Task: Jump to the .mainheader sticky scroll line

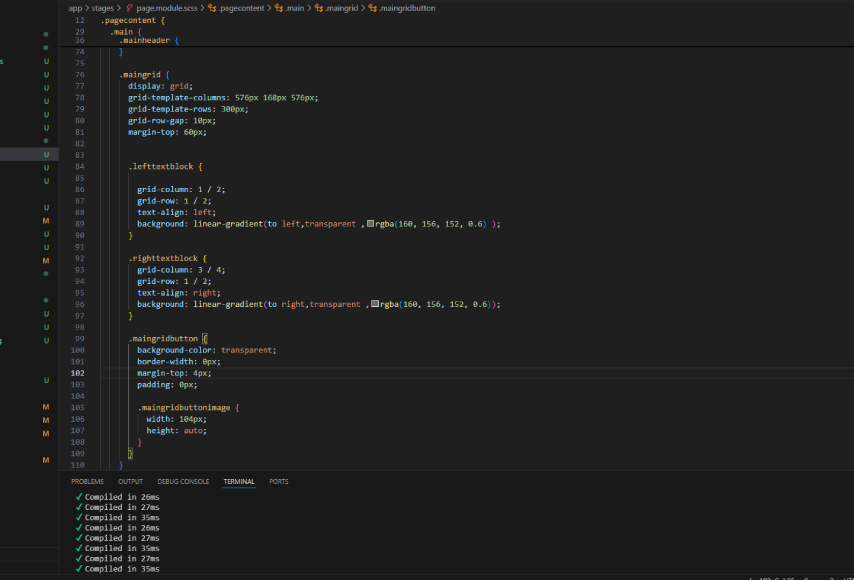Action: (145, 41)
